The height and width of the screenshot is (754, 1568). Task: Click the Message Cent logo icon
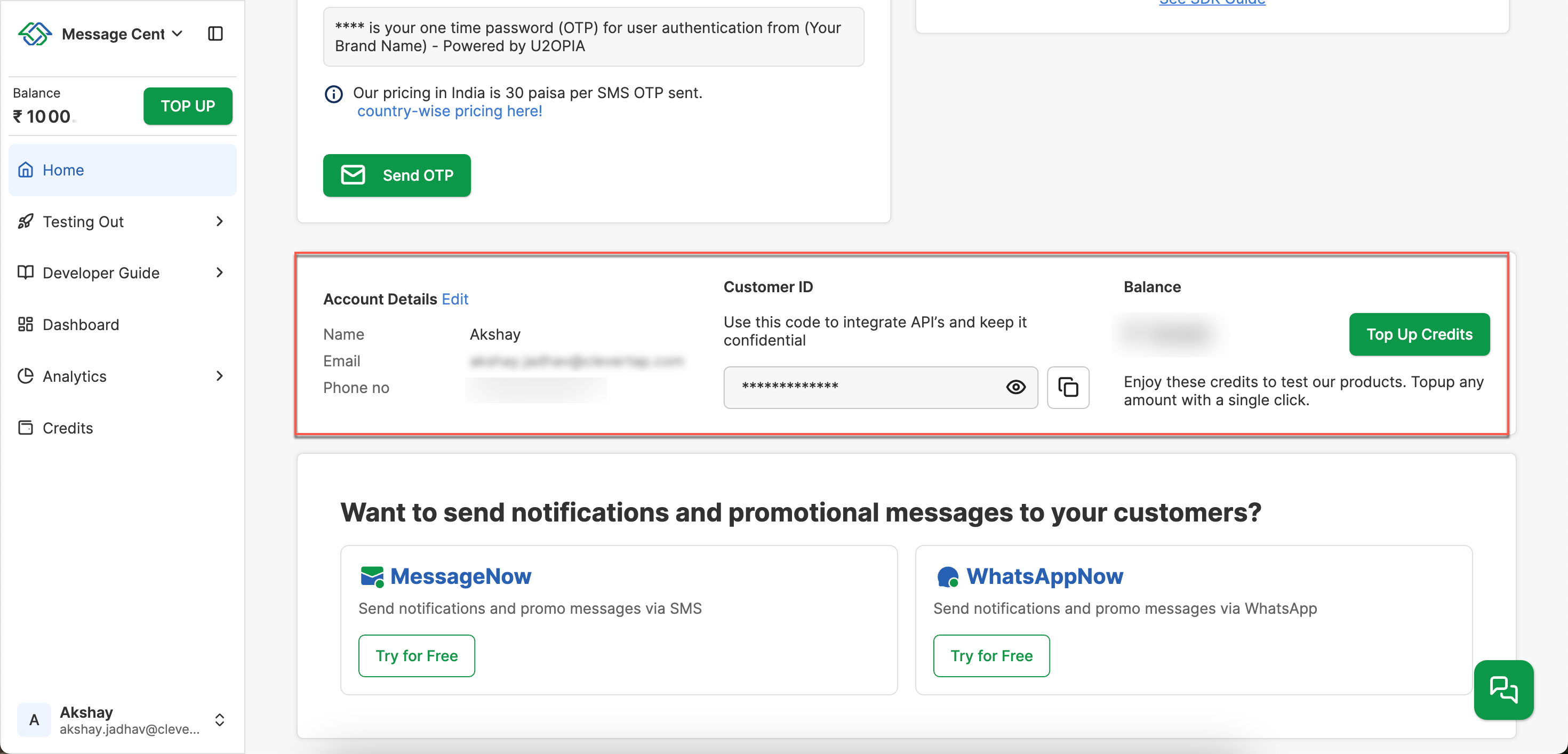(x=35, y=34)
